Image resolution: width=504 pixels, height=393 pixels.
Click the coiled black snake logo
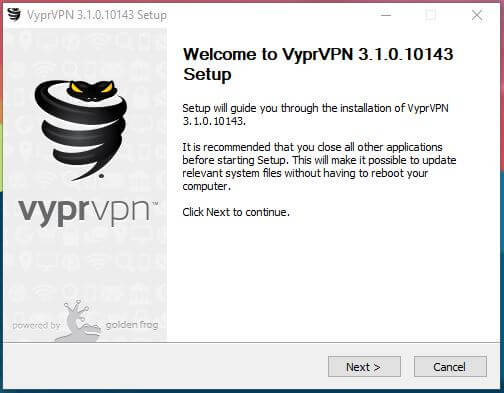pyautogui.click(x=81, y=130)
